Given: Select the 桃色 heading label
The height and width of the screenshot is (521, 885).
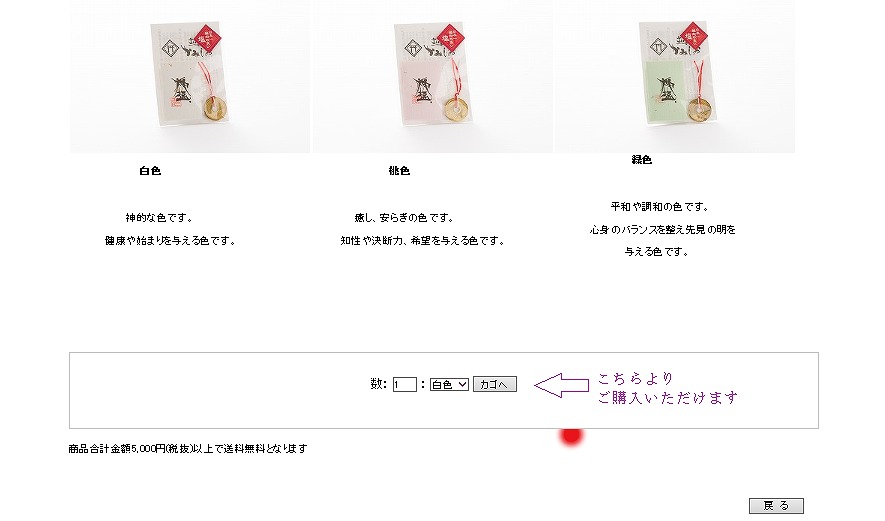Looking at the screenshot, I should [x=399, y=170].
